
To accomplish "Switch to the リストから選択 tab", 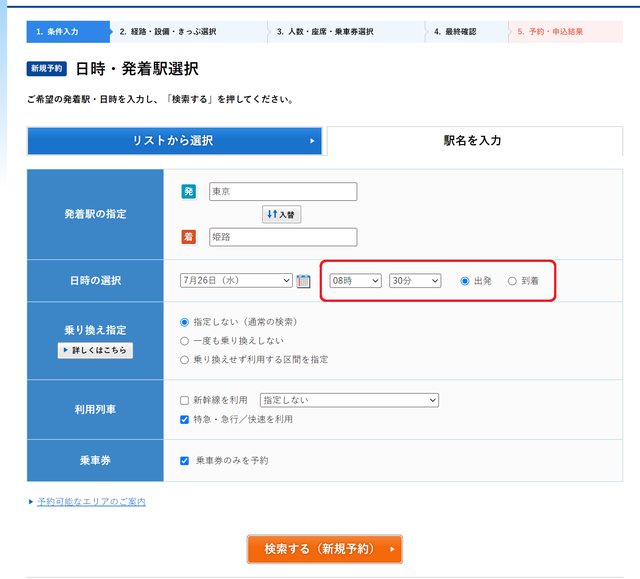I will pos(174,141).
